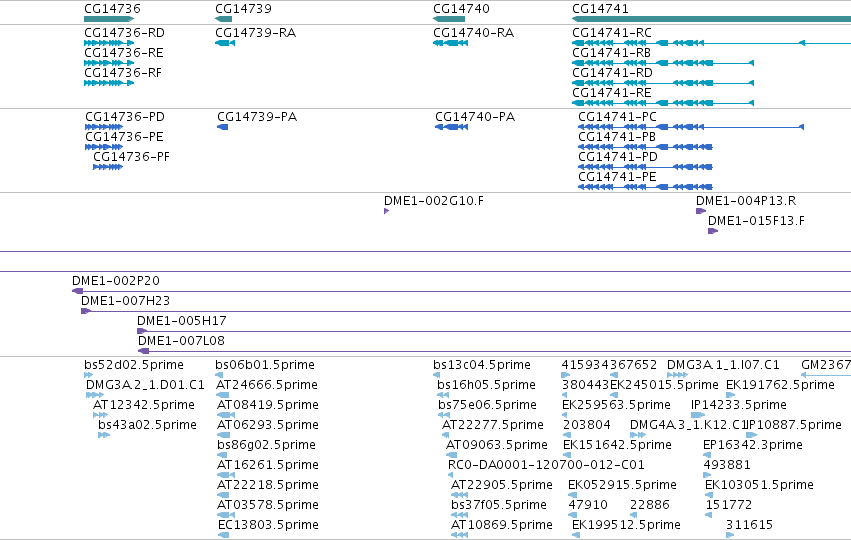
Task: Click EST AT10869.5prime label
Action: coord(502,525)
